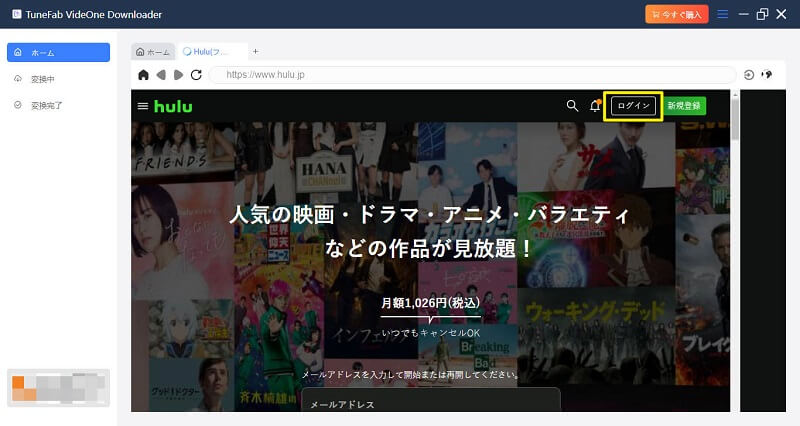
Task: Go back with the left arrow icon
Action: [161, 75]
